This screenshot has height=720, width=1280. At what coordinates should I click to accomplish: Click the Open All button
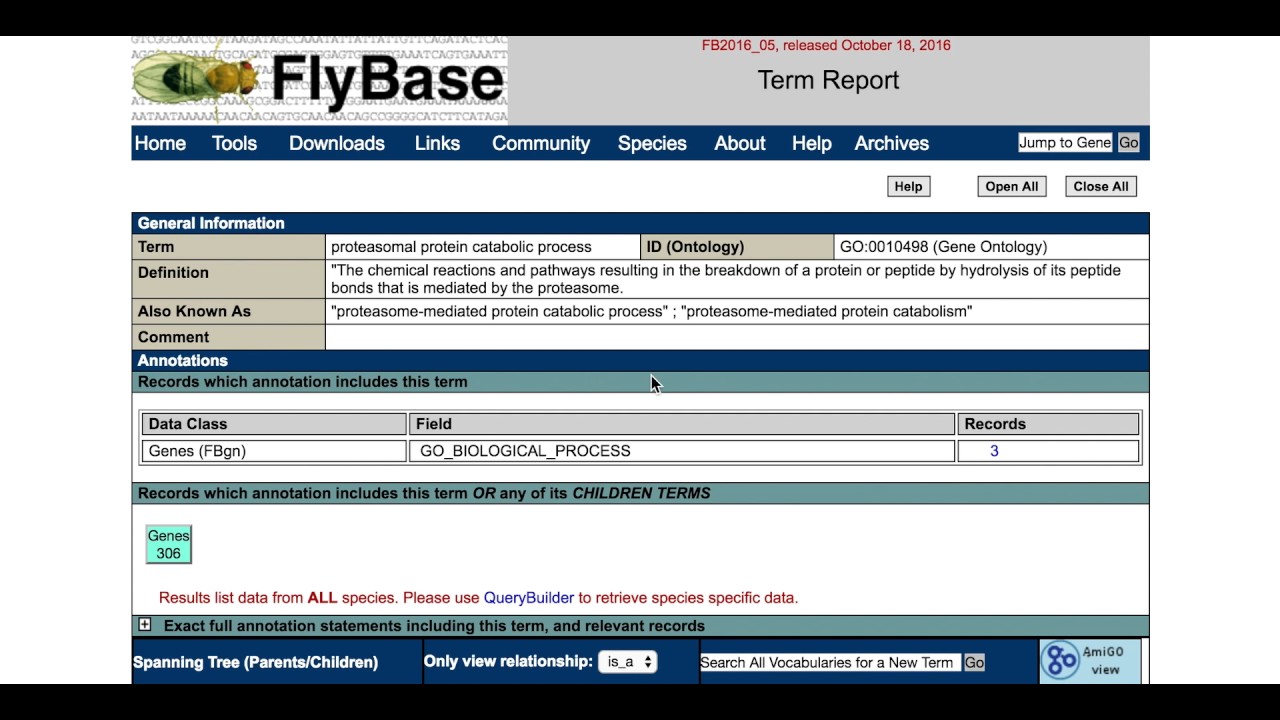[1012, 186]
